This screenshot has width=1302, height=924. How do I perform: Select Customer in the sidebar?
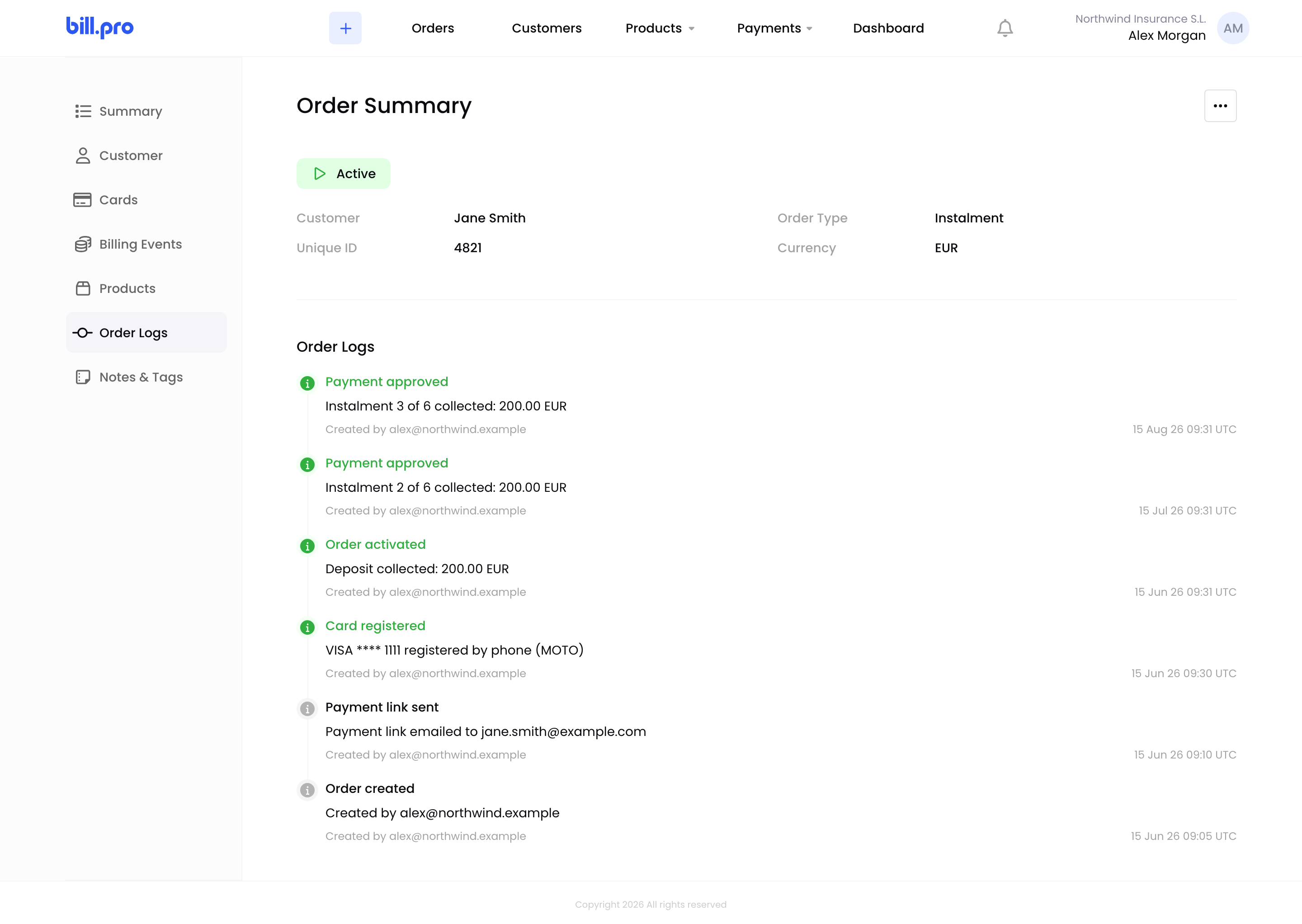point(146,156)
